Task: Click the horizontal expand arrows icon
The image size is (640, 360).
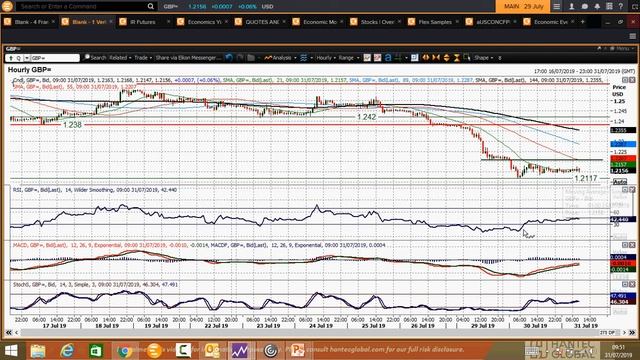Action: [426, 58]
